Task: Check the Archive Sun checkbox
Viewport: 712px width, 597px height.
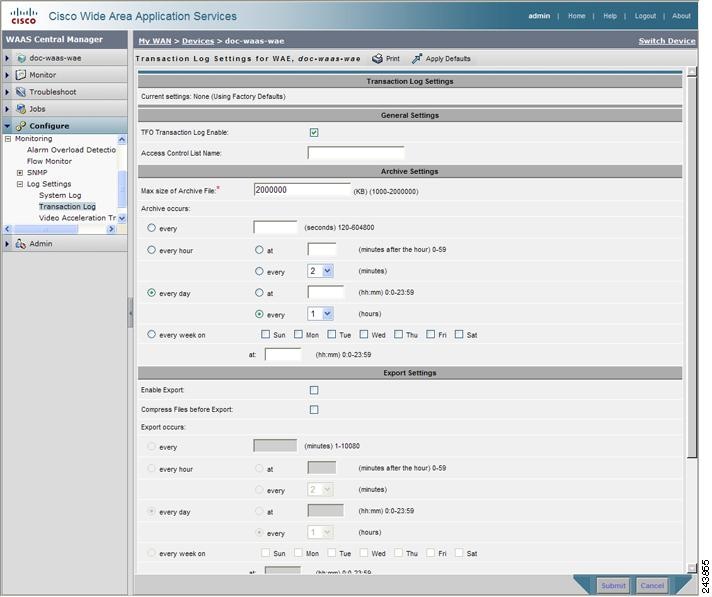Action: click(x=266, y=334)
